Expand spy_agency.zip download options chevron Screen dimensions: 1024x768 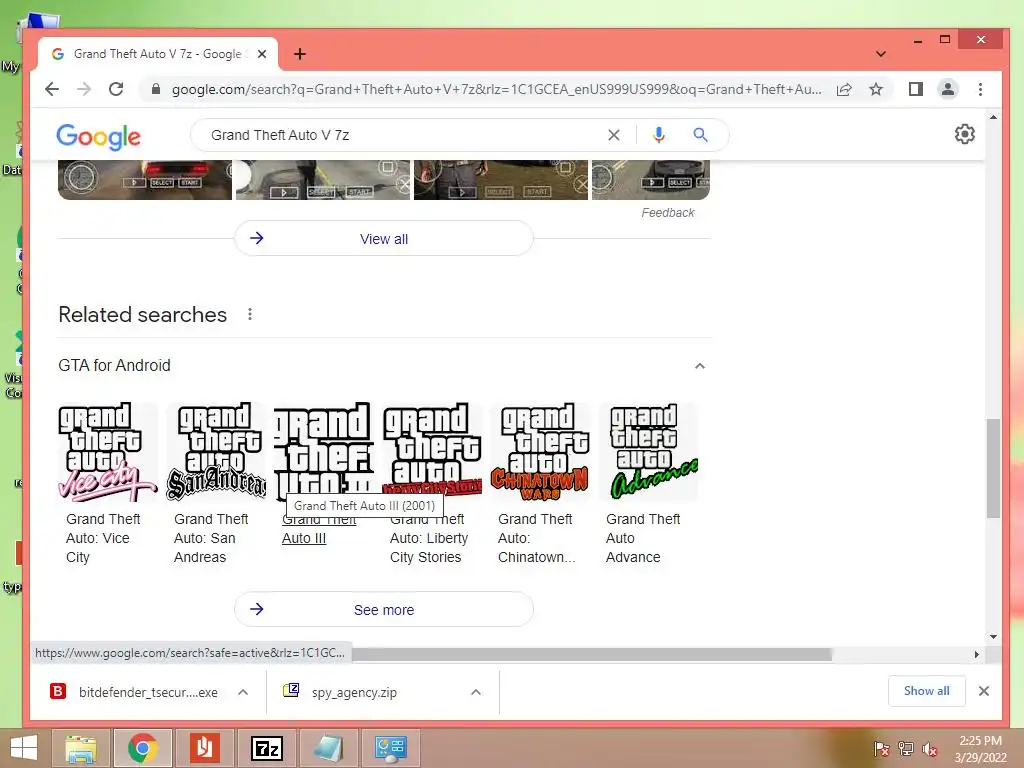coord(476,692)
